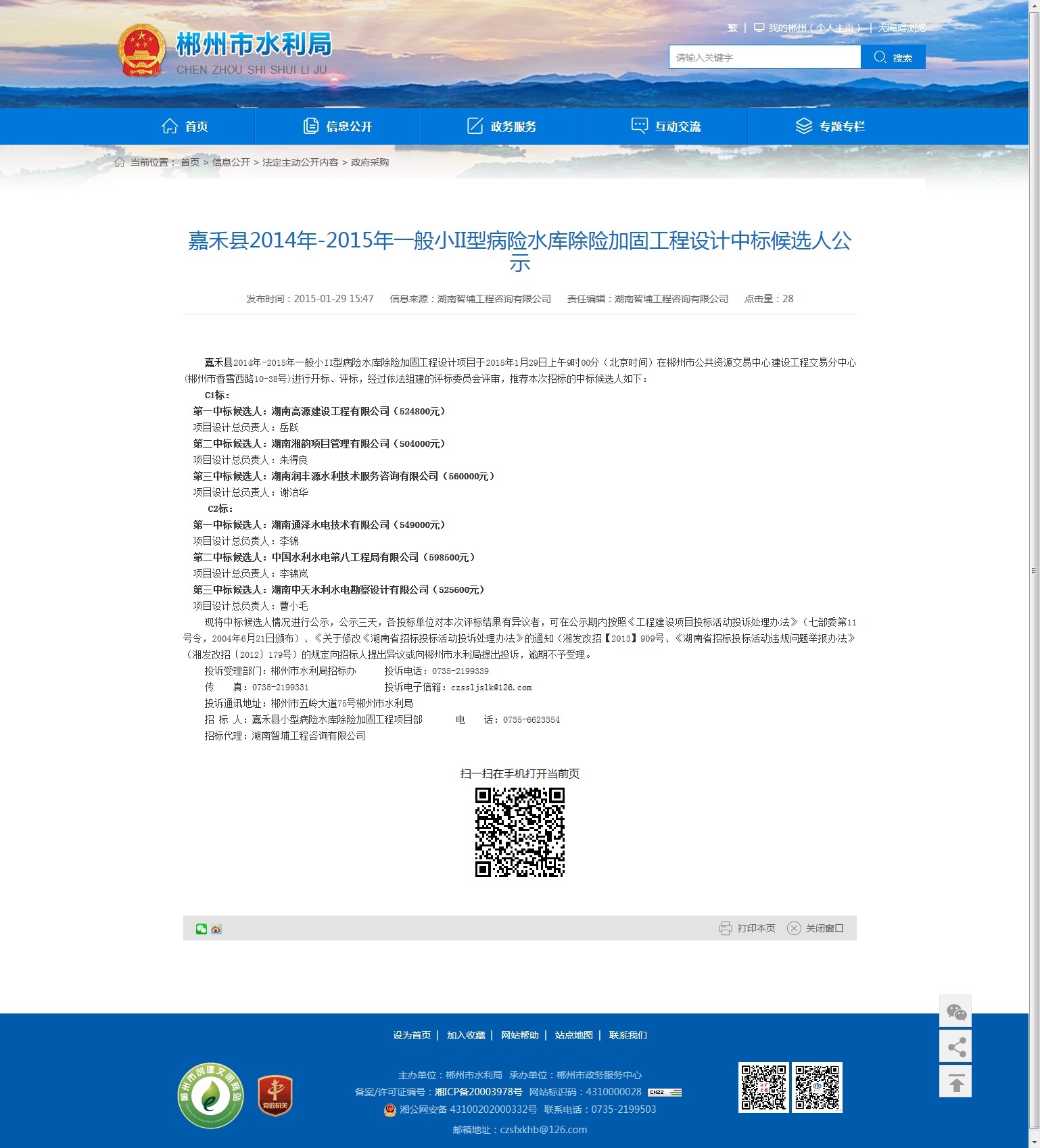Click the page's vertical scrollbar
1040x1148 pixels.
[1034, 571]
